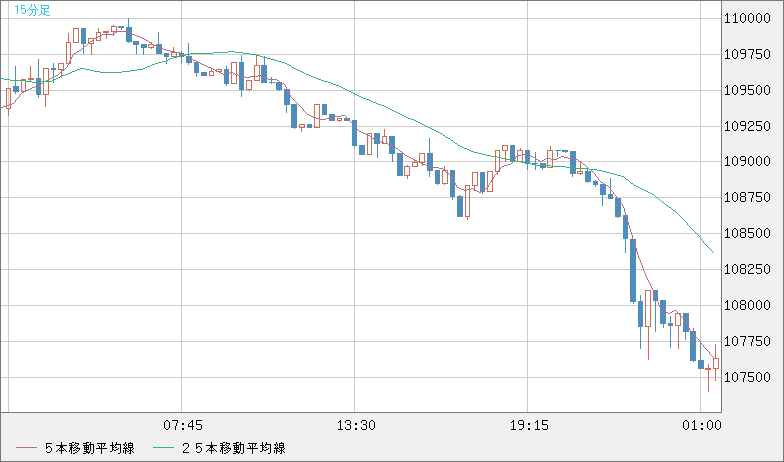Click the 07:45 time axis label

pyautogui.click(x=182, y=426)
